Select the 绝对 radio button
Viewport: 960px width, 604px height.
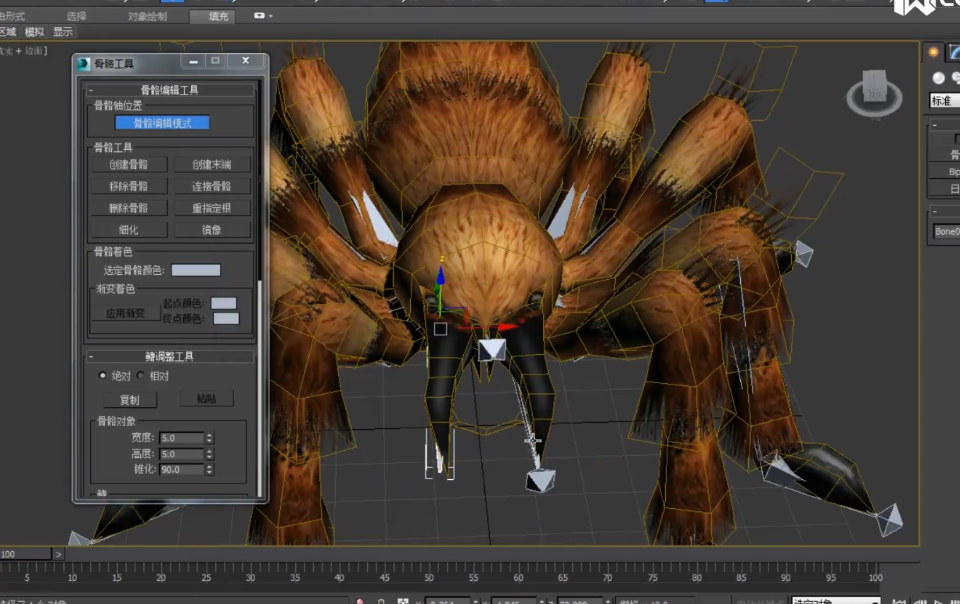point(102,376)
